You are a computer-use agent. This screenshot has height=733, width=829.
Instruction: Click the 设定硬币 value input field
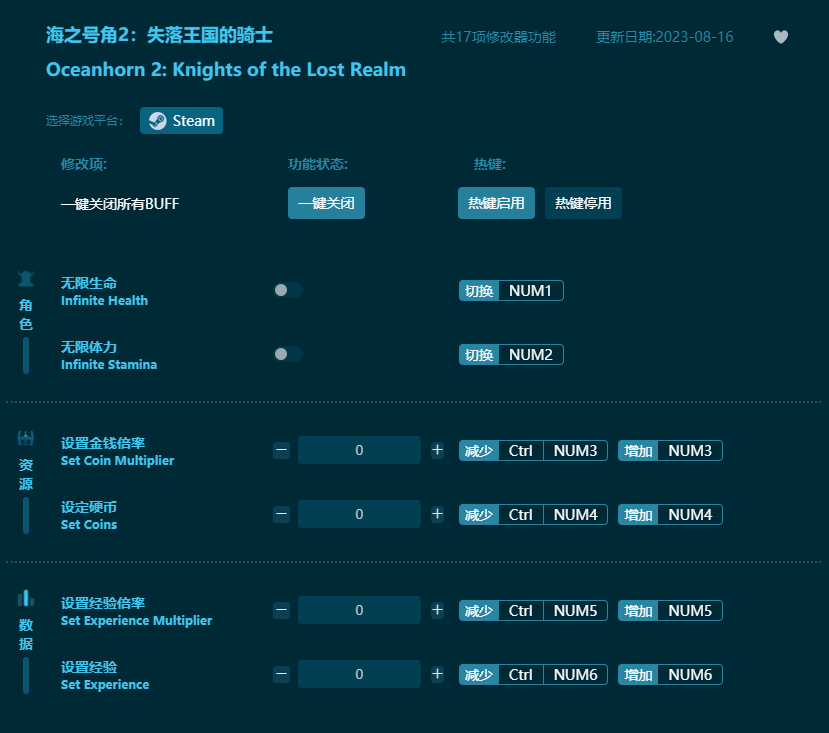359,514
